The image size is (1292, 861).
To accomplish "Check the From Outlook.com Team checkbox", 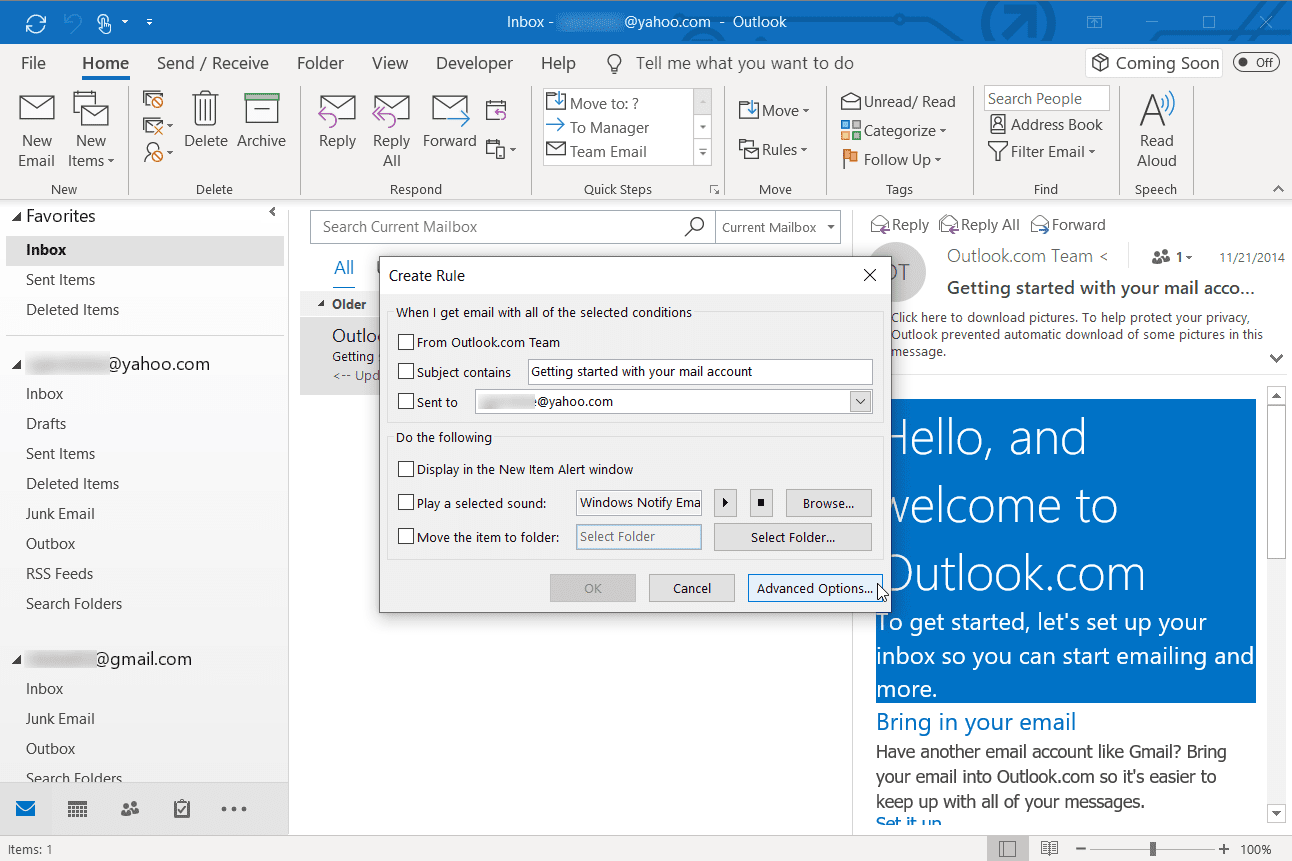I will [x=405, y=342].
